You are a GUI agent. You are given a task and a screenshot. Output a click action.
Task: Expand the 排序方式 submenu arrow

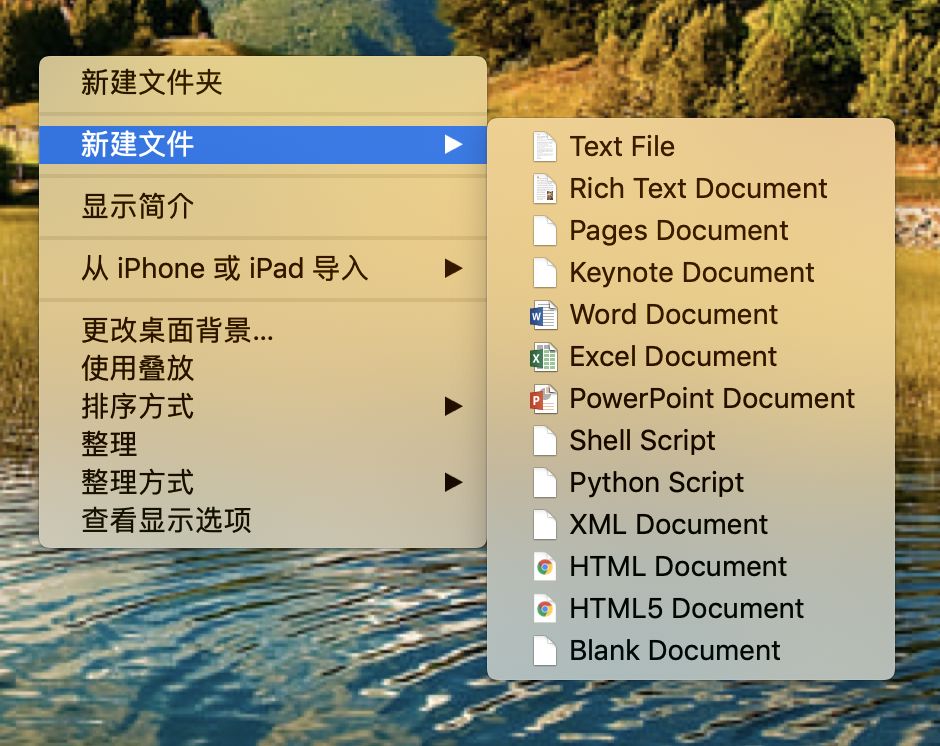pos(455,406)
